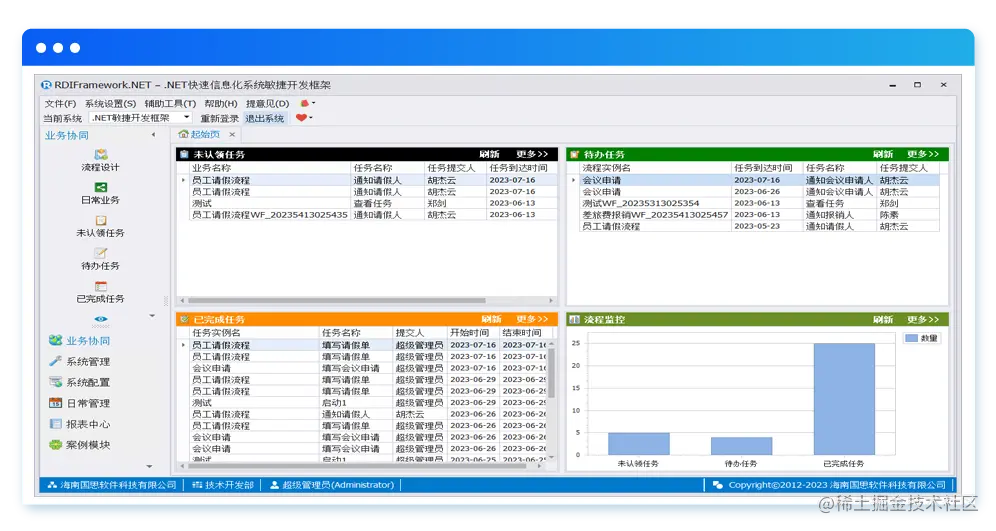Screen dimensions: 996x531
Task: Select the 系统管理 wrench module
Action: tap(79, 361)
